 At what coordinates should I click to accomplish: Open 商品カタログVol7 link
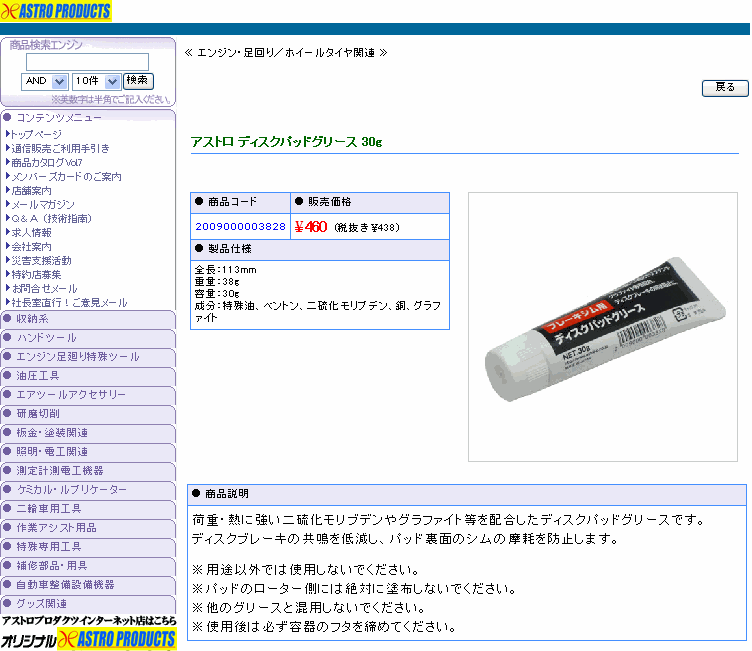tap(47, 162)
